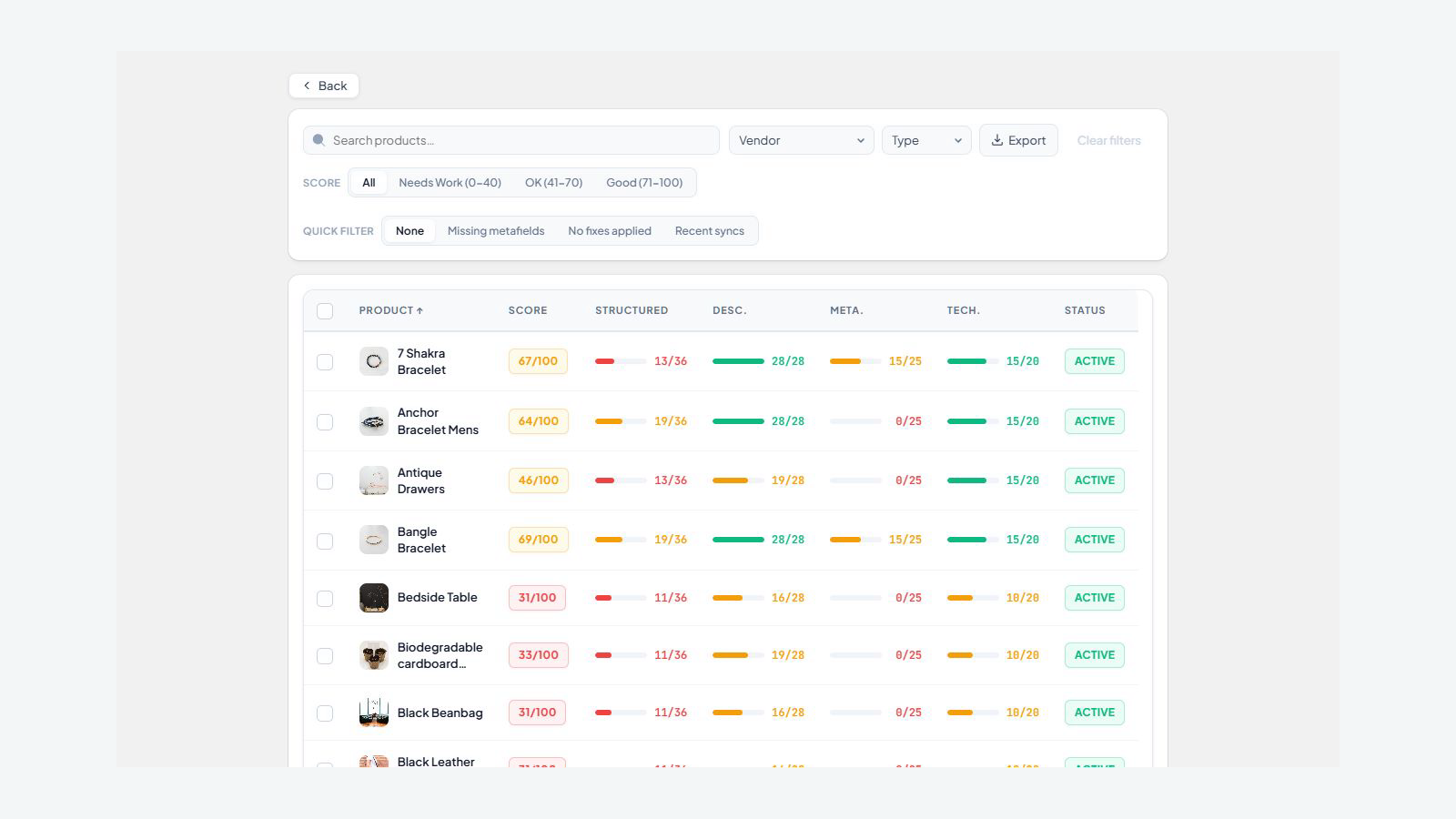Select the Needs Work (0–40) score filter
Screen dimensions: 1456x819
(450, 183)
